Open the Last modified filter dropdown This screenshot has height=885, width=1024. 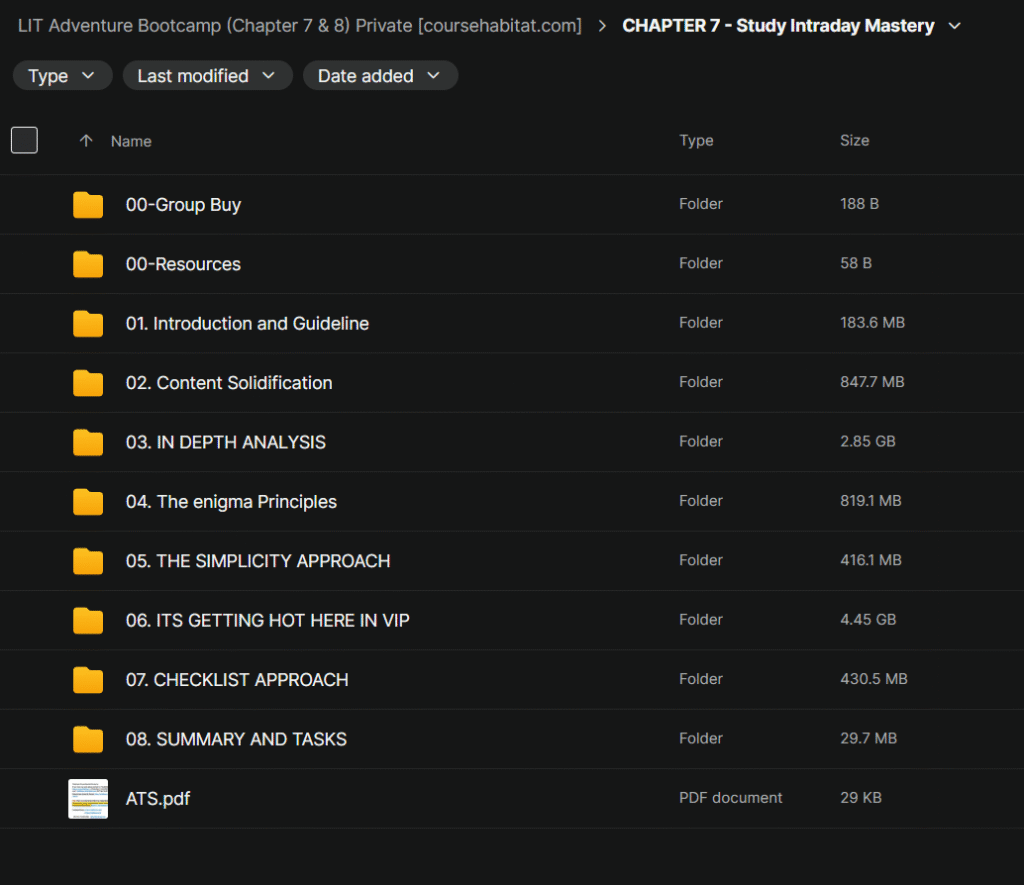coord(207,76)
